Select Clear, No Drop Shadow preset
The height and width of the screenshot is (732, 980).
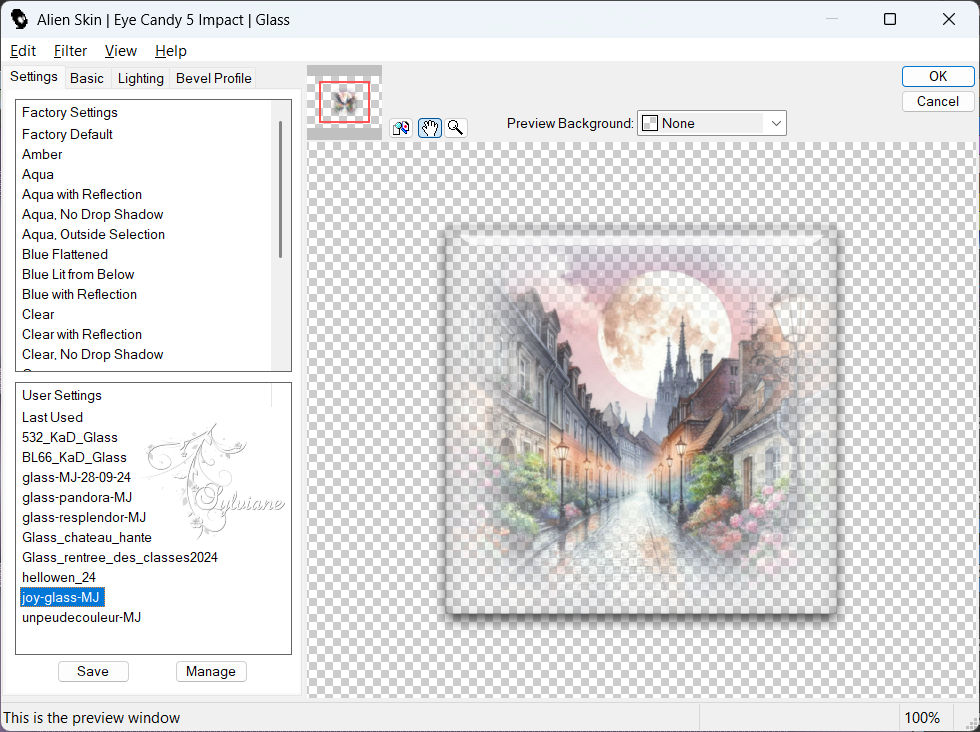click(92, 354)
